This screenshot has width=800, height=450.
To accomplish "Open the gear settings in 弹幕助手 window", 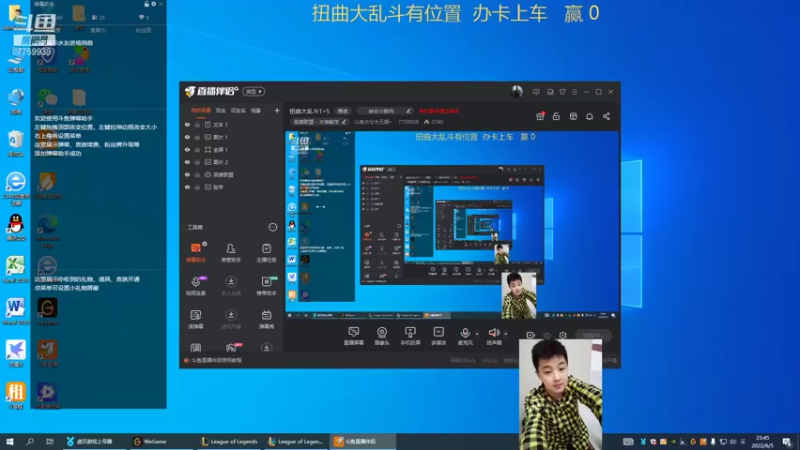I will (x=154, y=4).
